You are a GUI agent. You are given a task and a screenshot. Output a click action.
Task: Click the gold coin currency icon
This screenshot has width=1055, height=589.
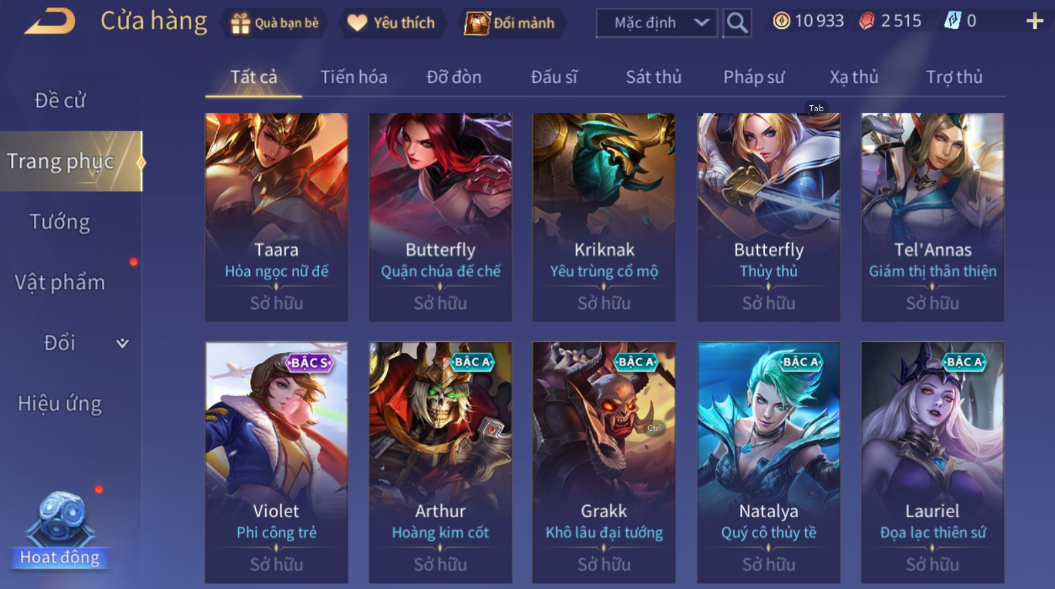[x=781, y=21]
